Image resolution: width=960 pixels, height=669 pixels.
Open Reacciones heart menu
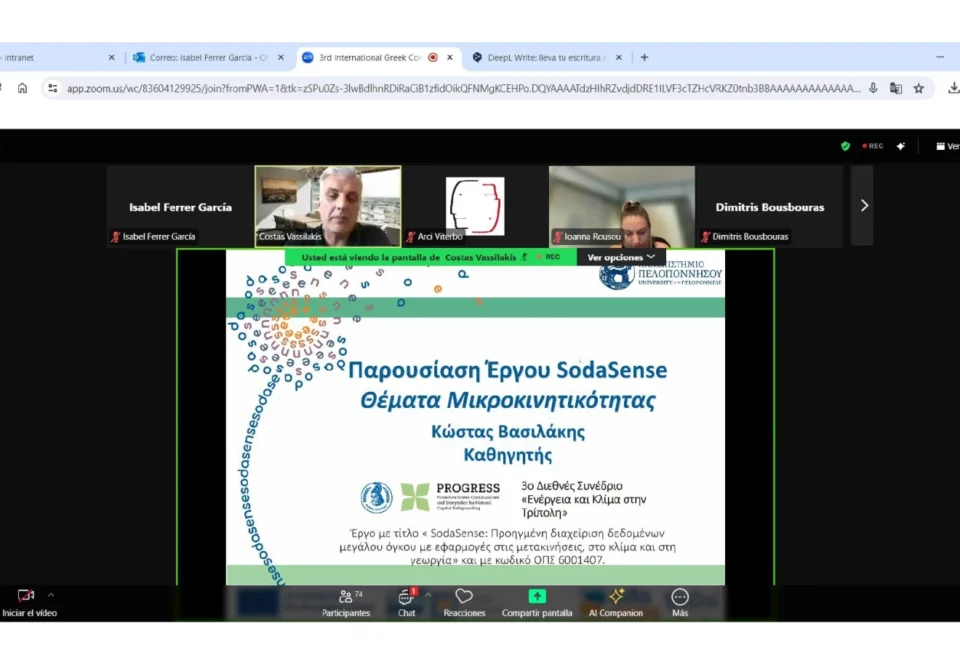pyautogui.click(x=464, y=603)
